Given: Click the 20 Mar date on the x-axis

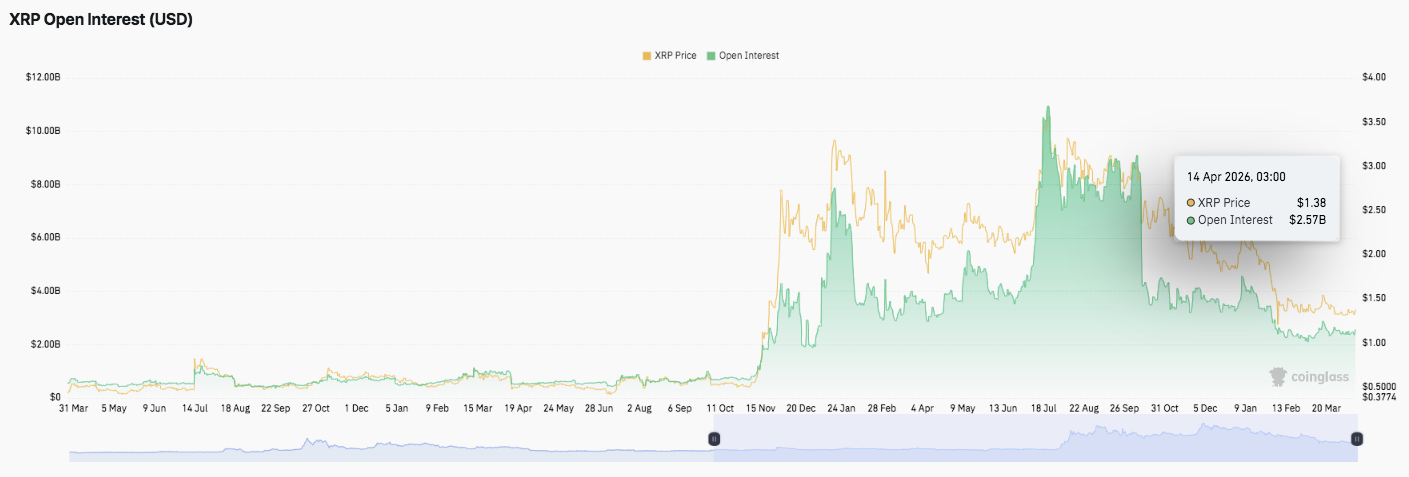Looking at the screenshot, I should click(x=1326, y=408).
